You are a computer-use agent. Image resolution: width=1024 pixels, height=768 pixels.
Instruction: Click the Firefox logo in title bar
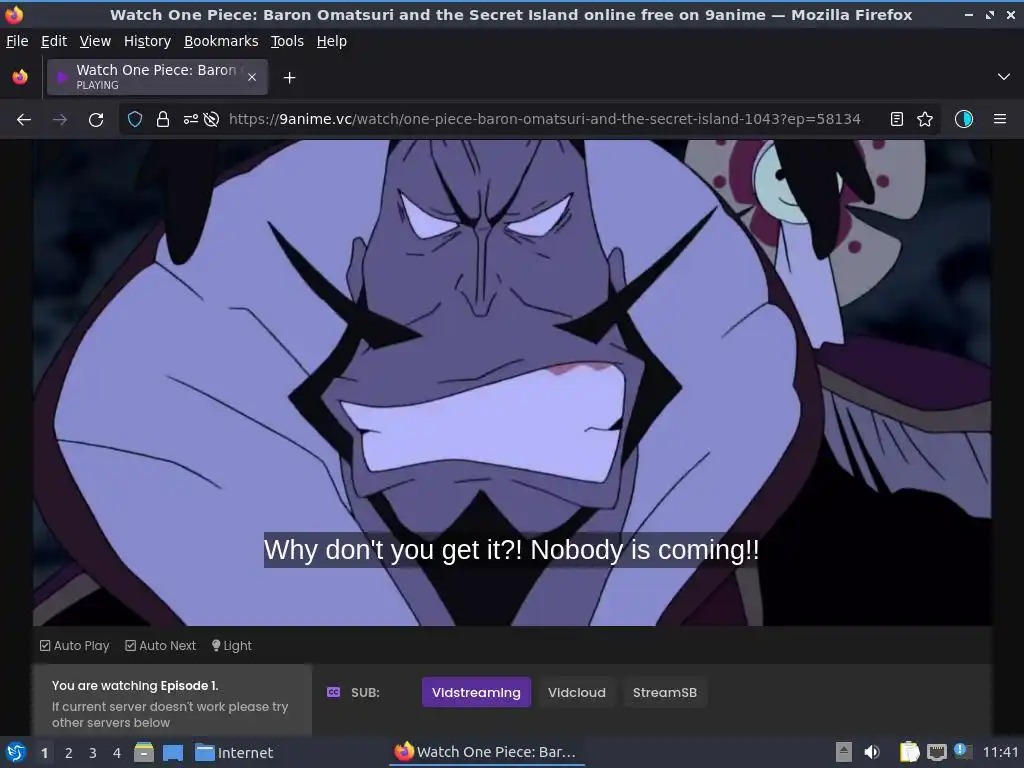coord(14,14)
